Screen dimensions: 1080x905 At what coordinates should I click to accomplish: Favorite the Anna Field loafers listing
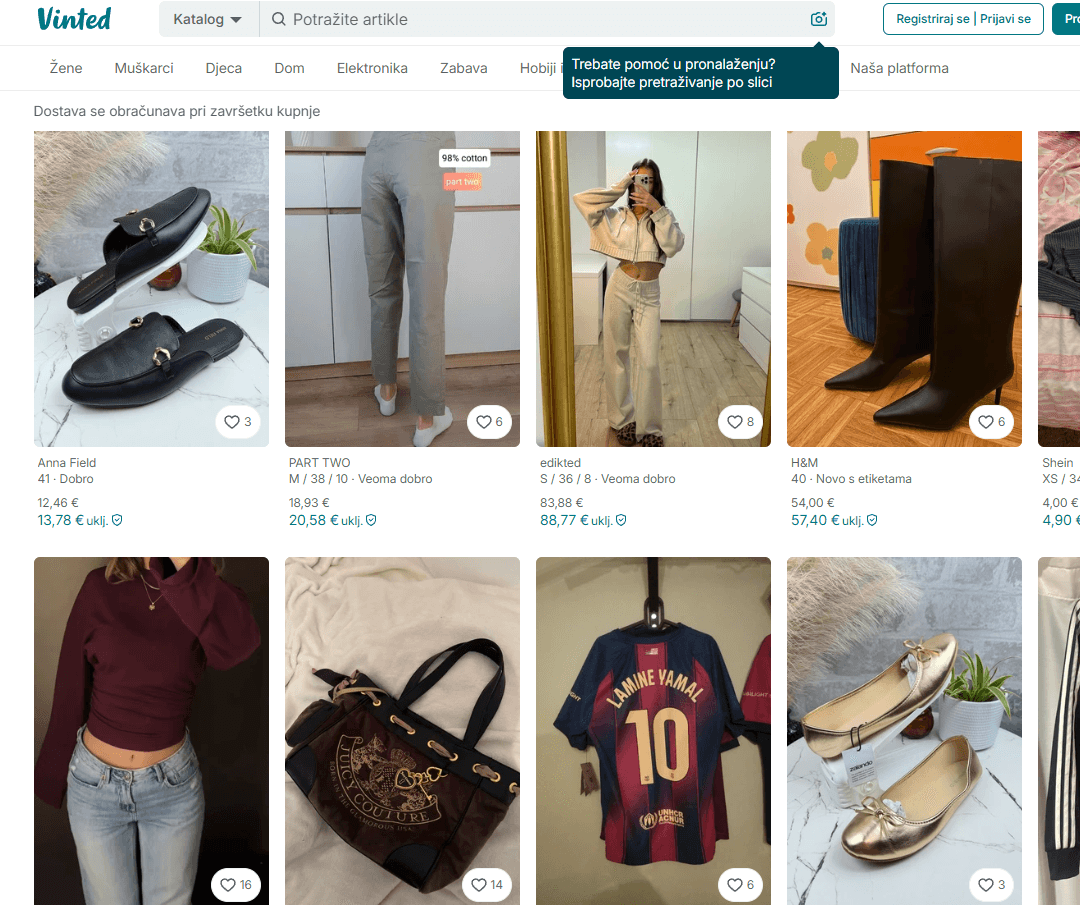pos(238,422)
